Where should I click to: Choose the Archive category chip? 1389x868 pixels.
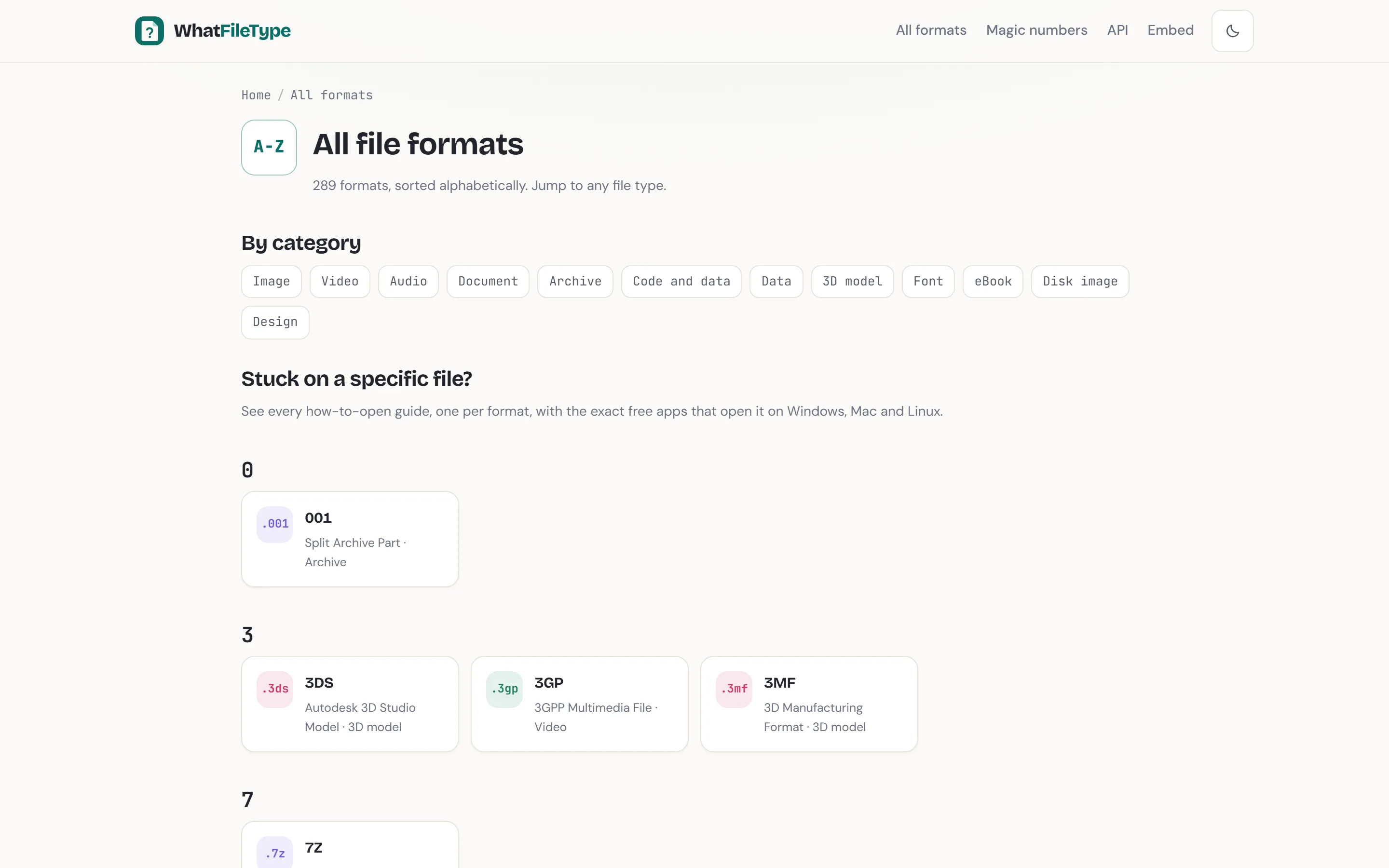coord(575,281)
